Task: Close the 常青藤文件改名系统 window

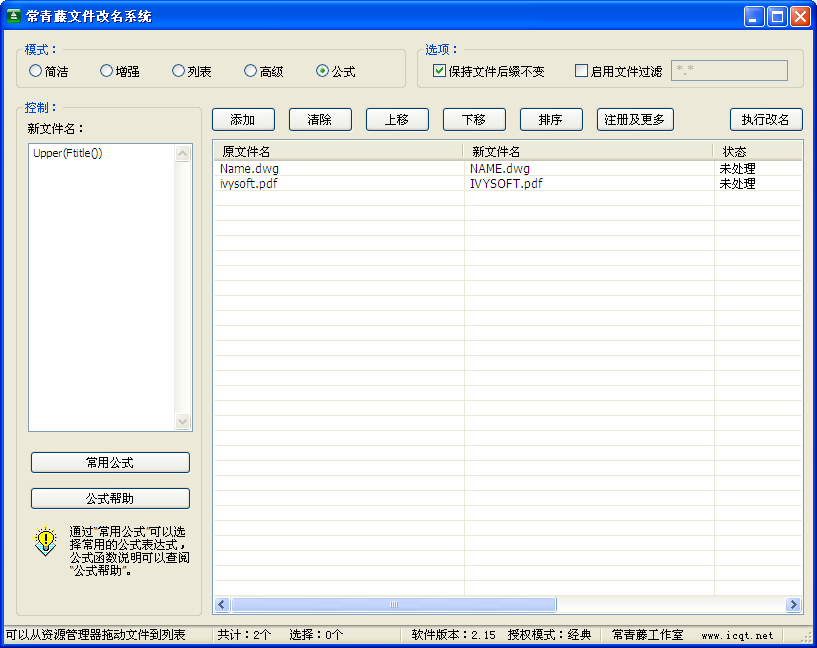Action: point(800,17)
